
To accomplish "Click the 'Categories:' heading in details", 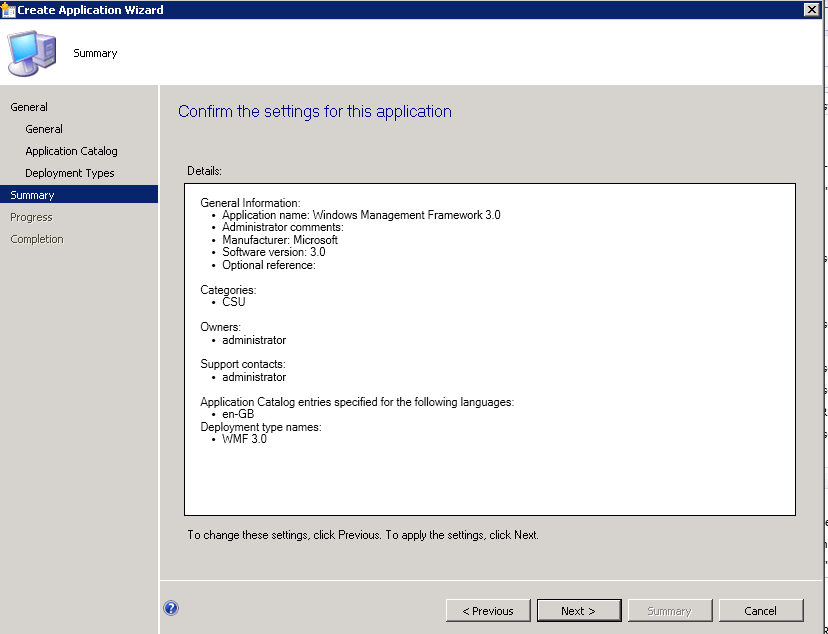I will click(228, 290).
